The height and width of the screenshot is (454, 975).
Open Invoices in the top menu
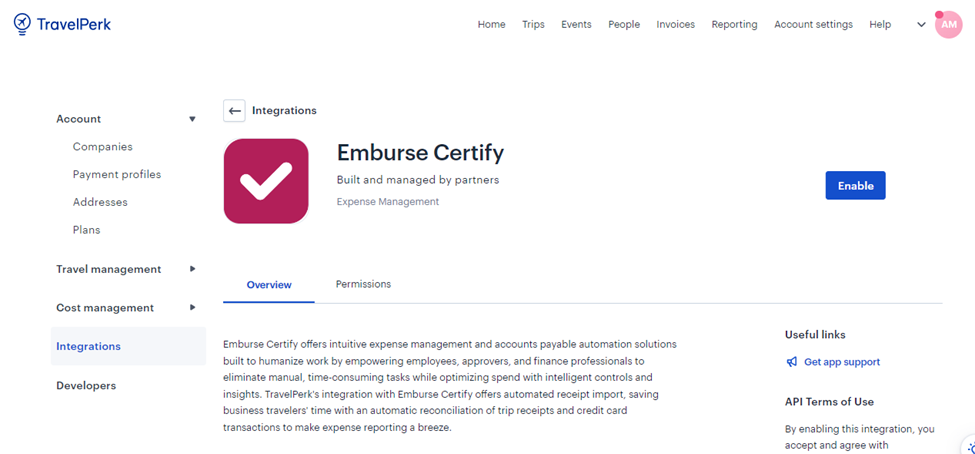tap(675, 25)
